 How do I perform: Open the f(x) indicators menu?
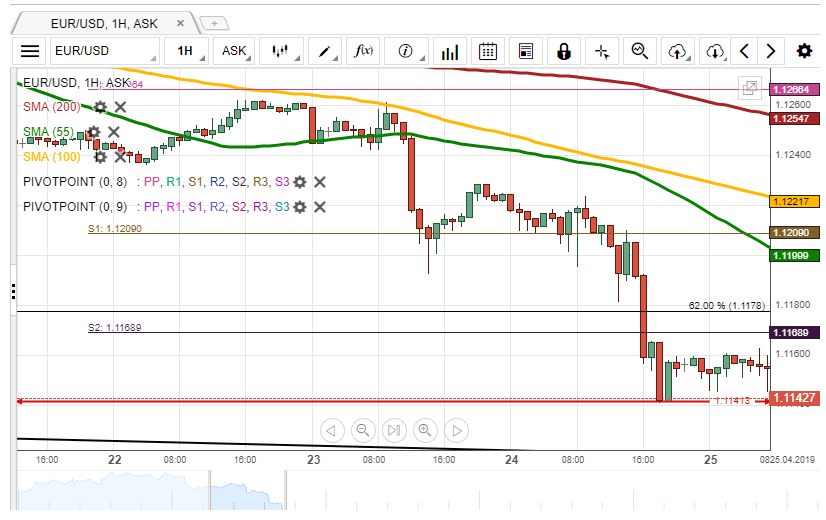tap(365, 51)
